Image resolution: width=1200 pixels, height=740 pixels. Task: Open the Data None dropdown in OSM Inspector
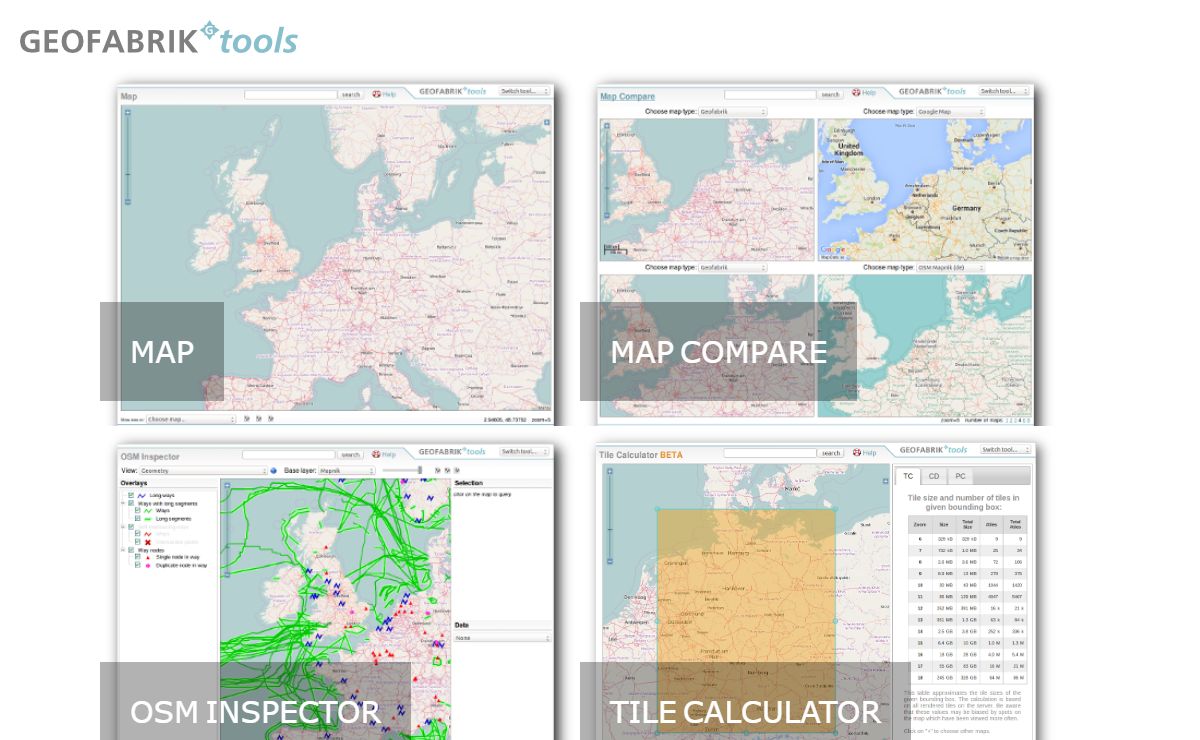(x=503, y=637)
